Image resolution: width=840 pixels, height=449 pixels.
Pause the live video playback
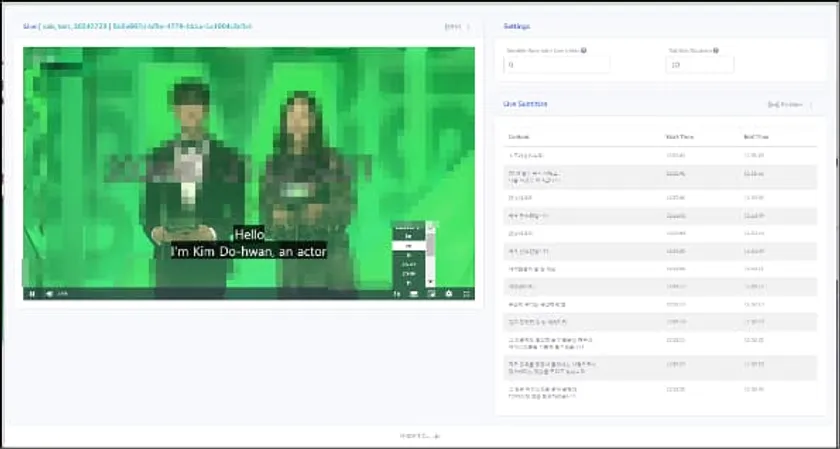(32, 294)
